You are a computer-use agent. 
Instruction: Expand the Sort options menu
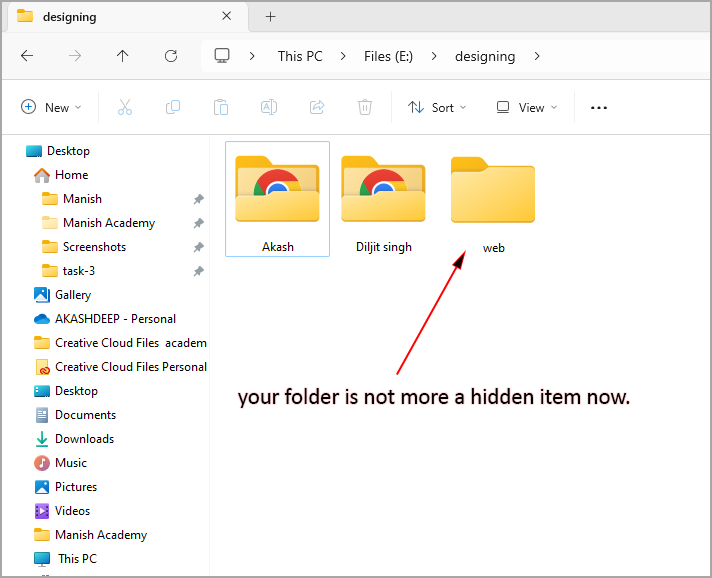(x=437, y=107)
